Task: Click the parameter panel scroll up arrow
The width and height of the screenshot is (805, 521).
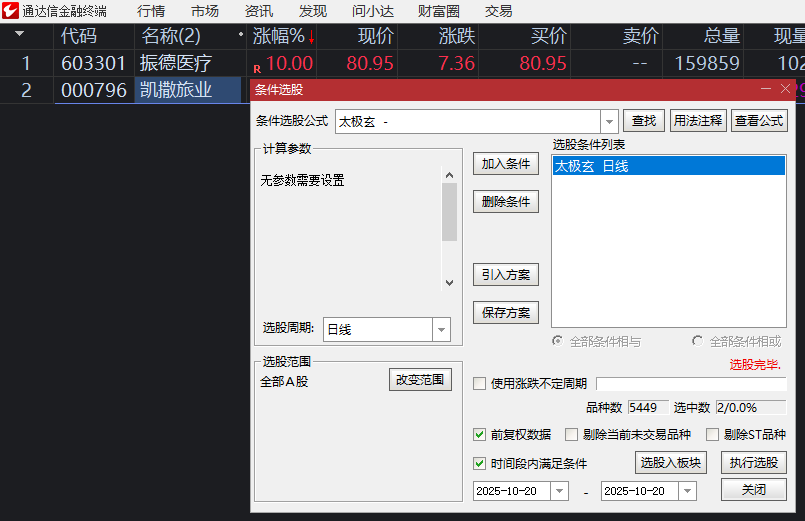Action: point(449,175)
